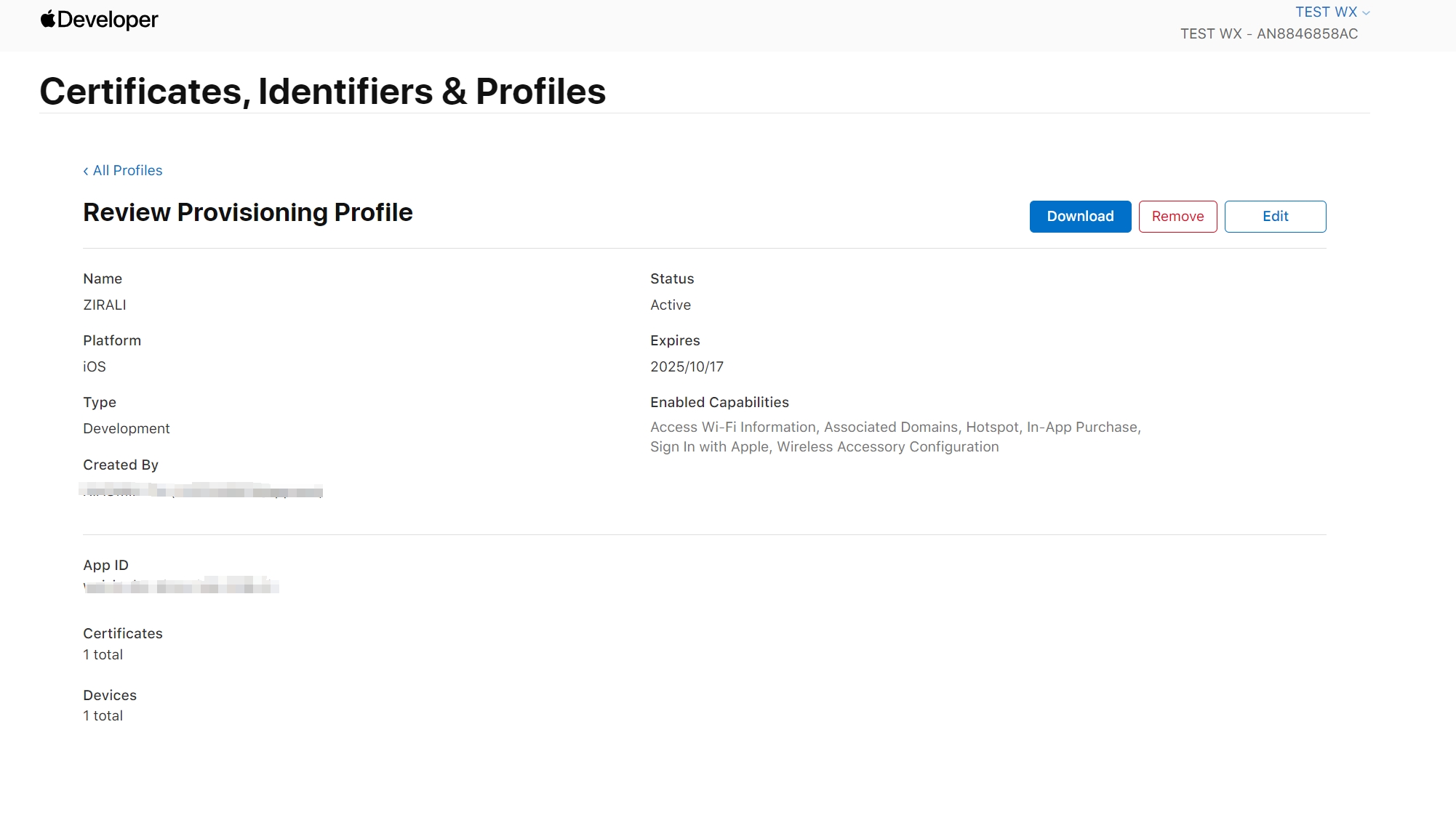Click the team ID AN8846858AC text
1456x823 pixels.
[1307, 34]
